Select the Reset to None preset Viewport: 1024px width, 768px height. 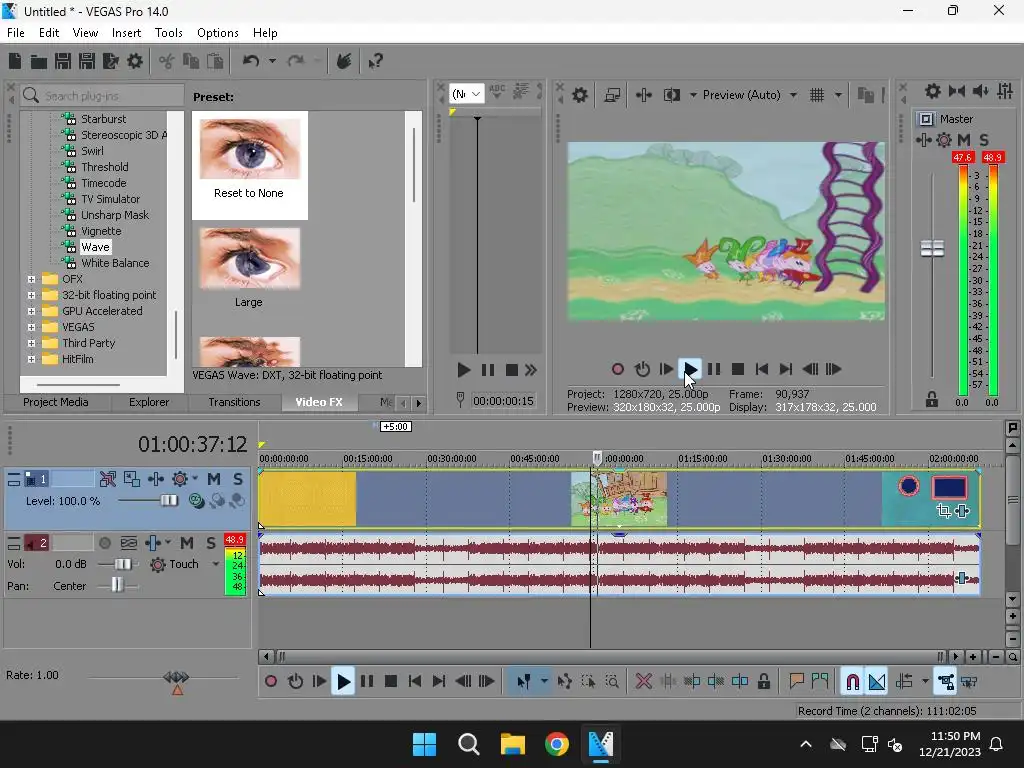click(x=249, y=165)
